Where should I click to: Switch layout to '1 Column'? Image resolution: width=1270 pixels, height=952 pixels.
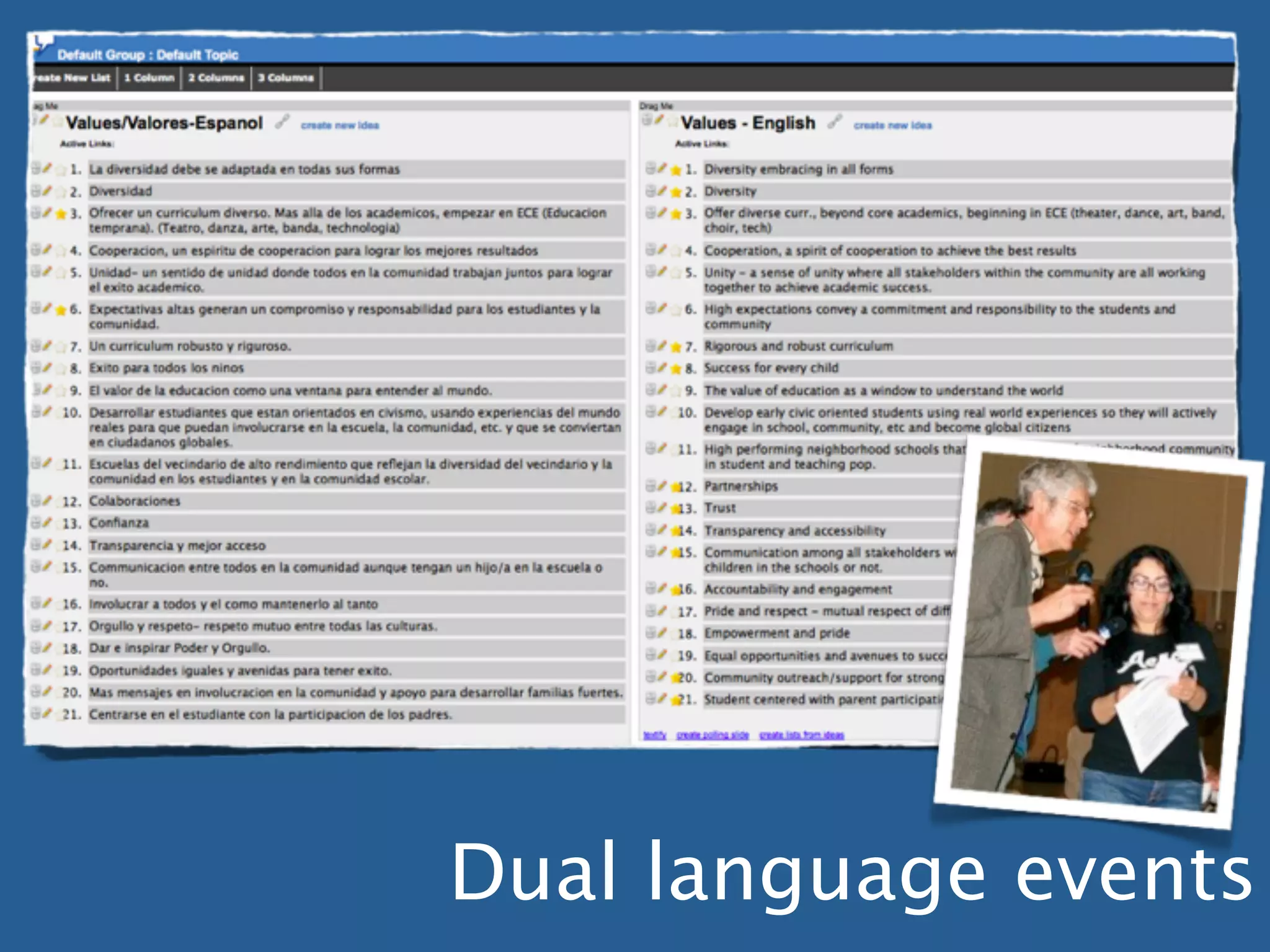(149, 78)
